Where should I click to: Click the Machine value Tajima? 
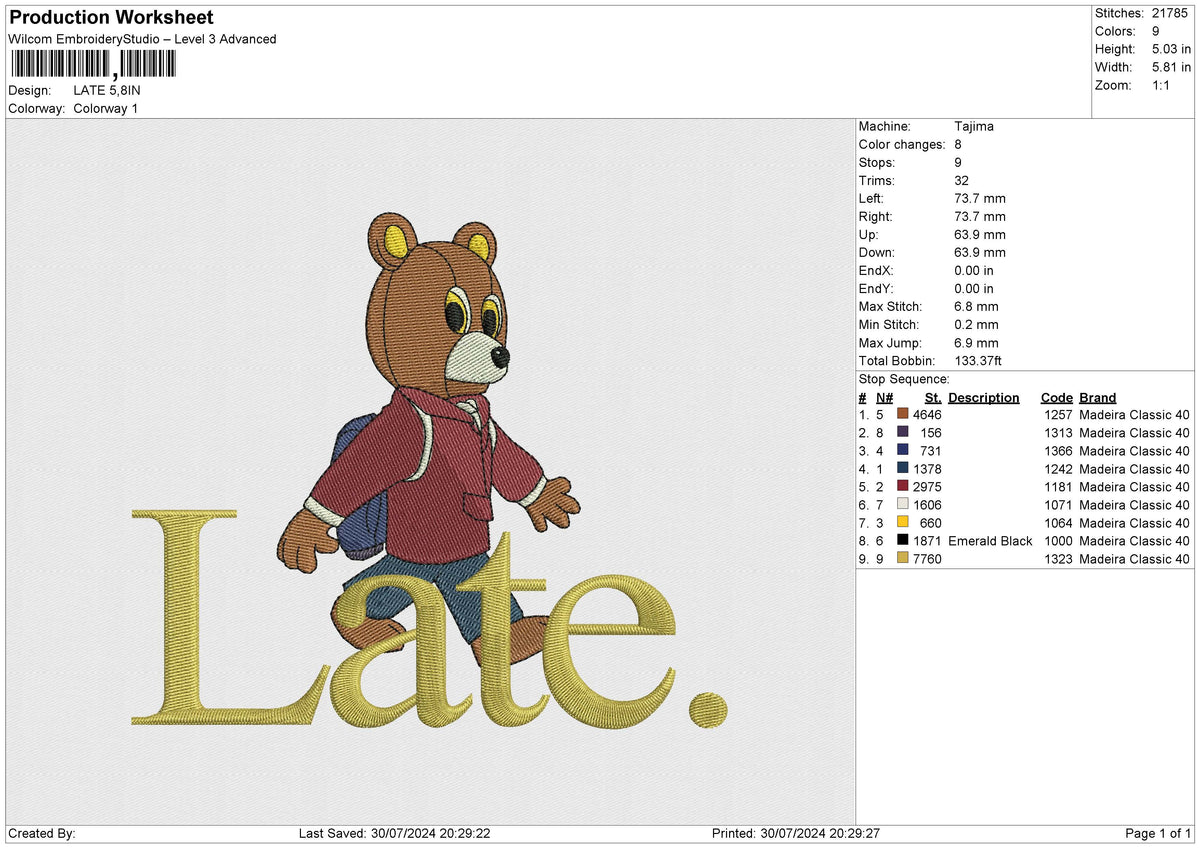point(974,126)
